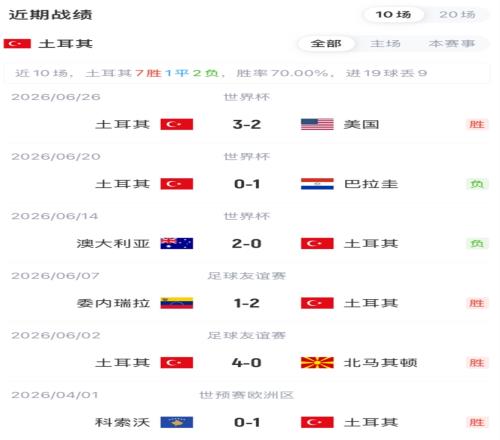Select the 10场 toggle option
The image size is (500, 440).
pos(393,15)
